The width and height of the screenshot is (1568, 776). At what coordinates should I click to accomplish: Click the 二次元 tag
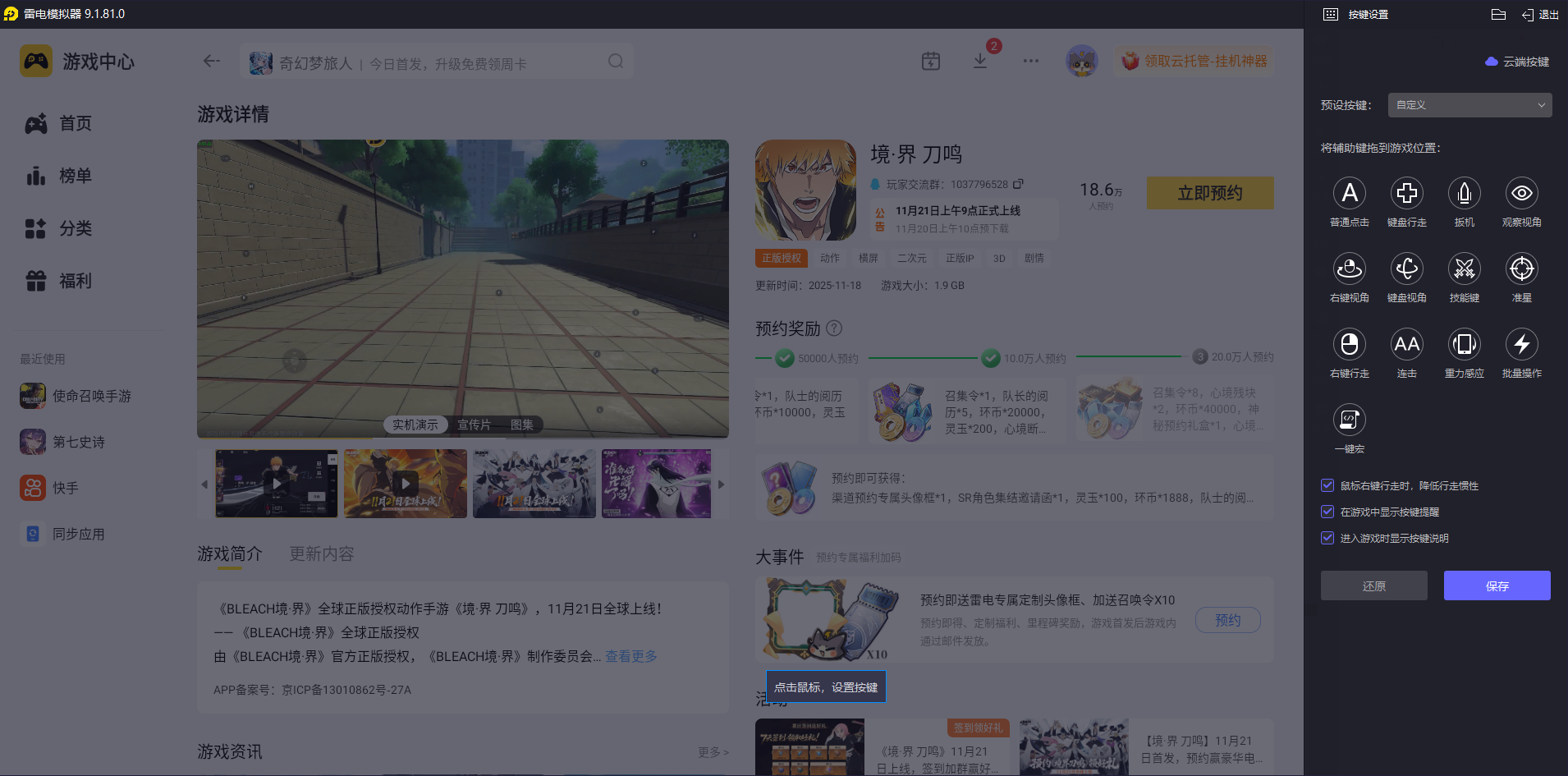[912, 258]
